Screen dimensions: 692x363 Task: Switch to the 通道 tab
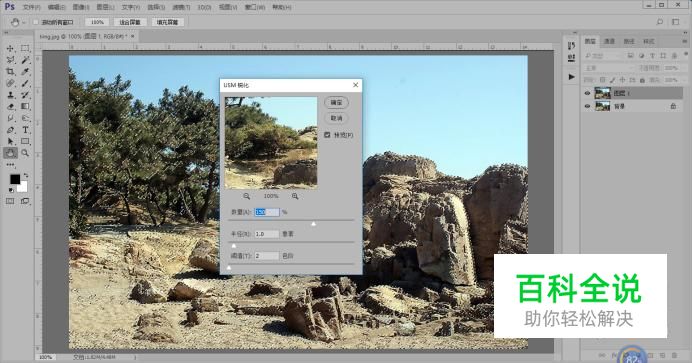(609, 41)
